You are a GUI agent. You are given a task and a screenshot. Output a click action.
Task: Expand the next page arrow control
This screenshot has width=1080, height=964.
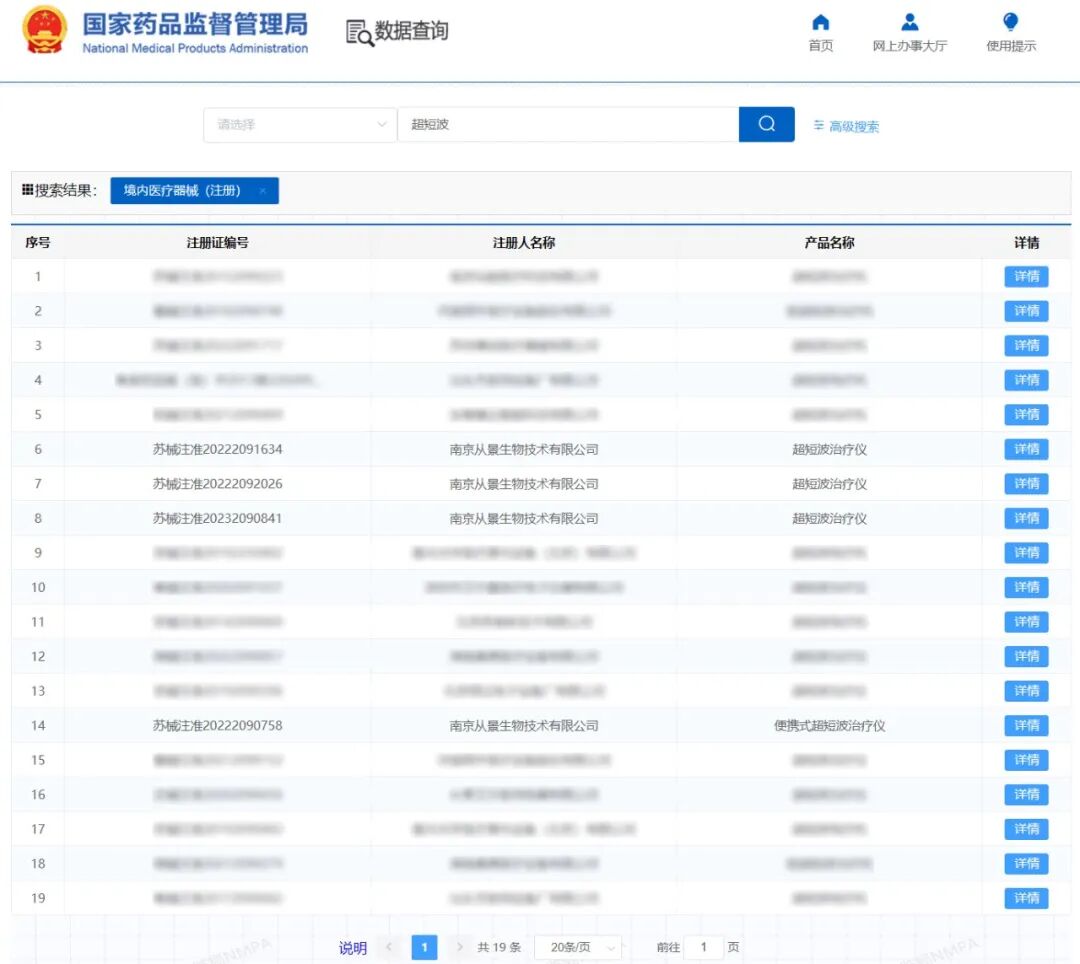point(459,947)
